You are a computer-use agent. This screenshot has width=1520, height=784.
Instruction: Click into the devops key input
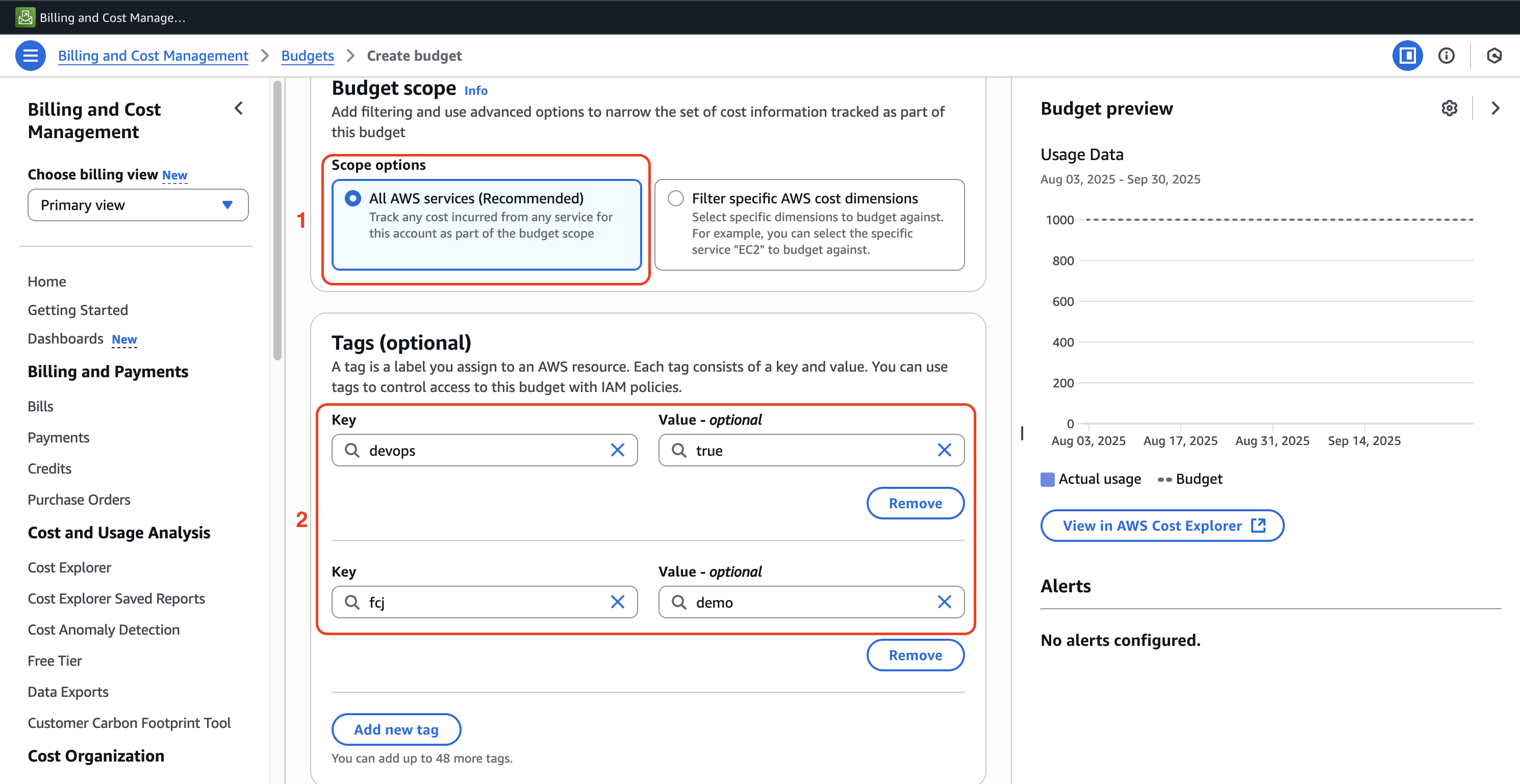[484, 450]
